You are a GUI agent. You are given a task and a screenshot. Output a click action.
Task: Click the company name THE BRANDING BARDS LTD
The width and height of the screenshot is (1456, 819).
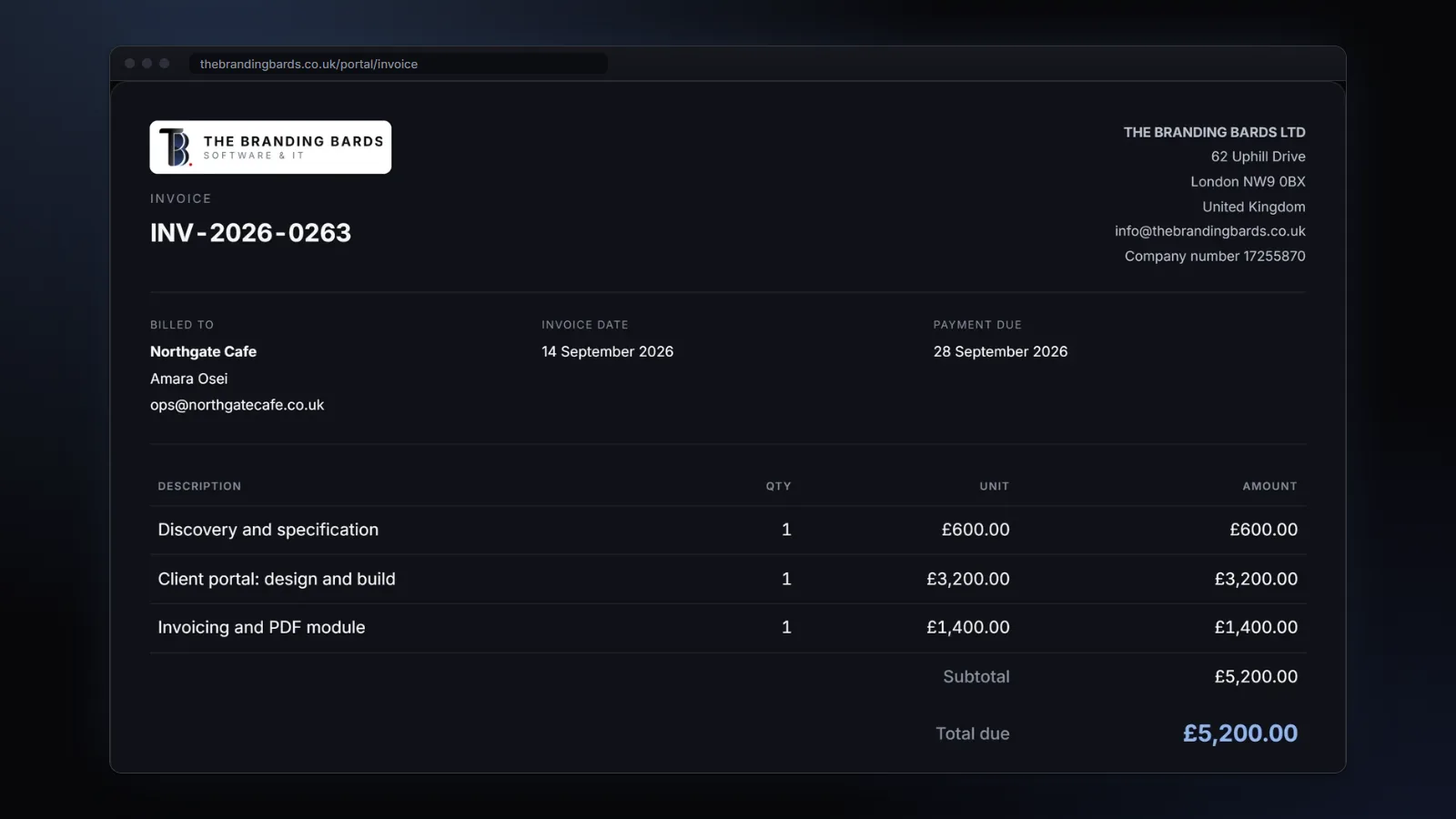click(1214, 132)
